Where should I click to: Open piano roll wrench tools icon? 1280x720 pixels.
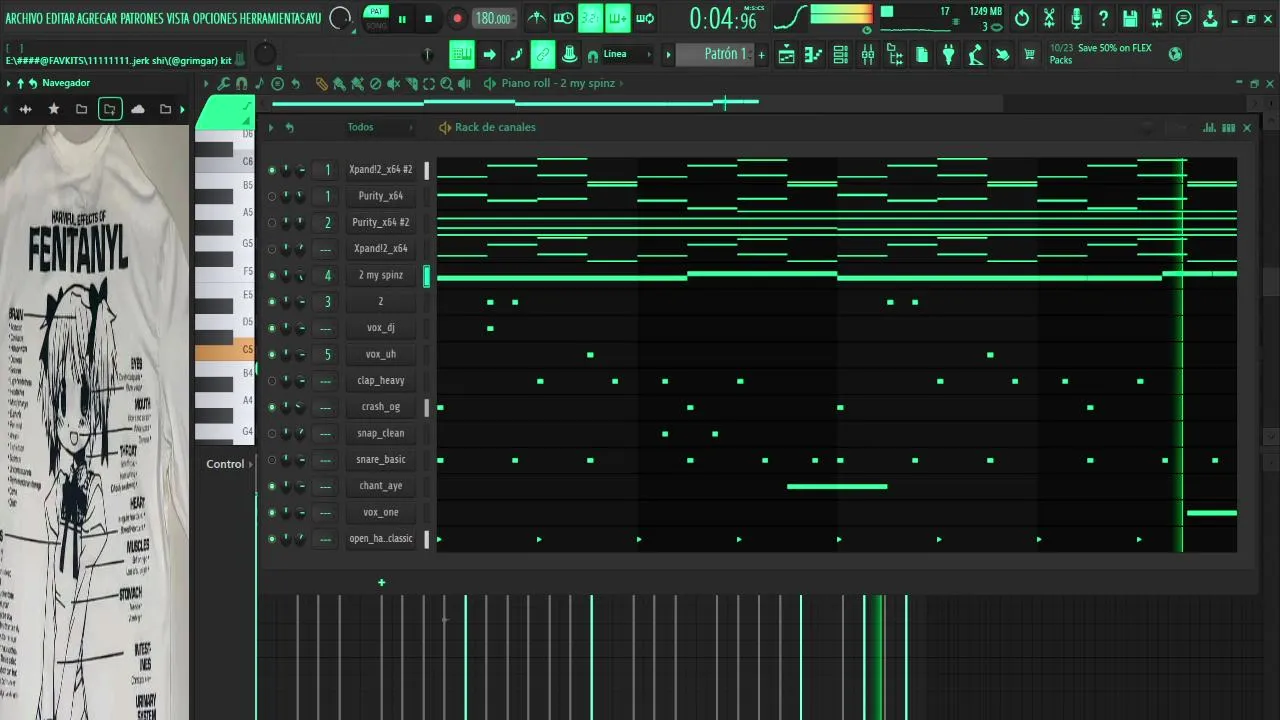(x=224, y=84)
